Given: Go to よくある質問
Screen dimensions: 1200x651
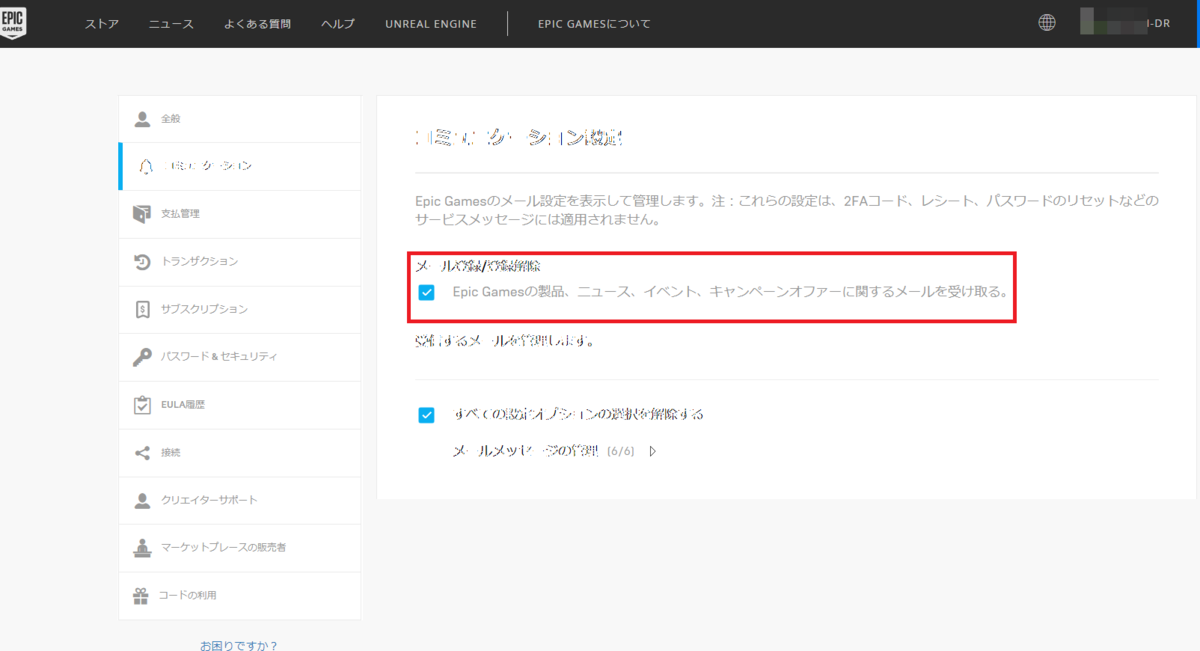Looking at the screenshot, I should click(x=258, y=23).
